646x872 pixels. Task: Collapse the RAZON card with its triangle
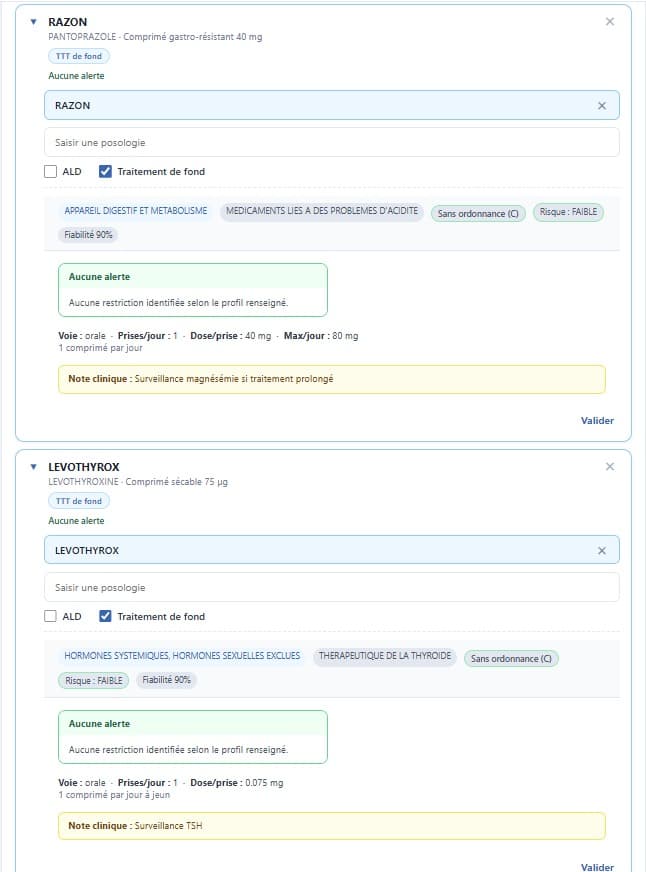(x=33, y=22)
